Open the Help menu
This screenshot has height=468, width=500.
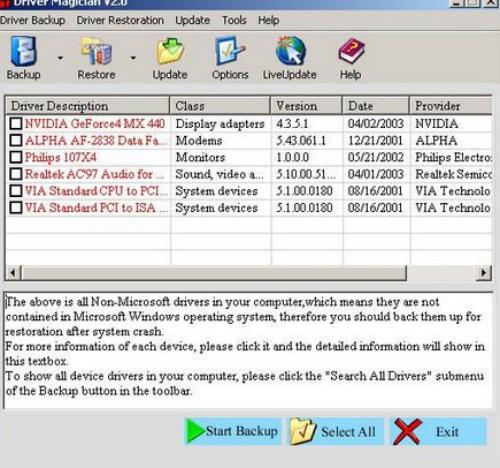coord(268,20)
